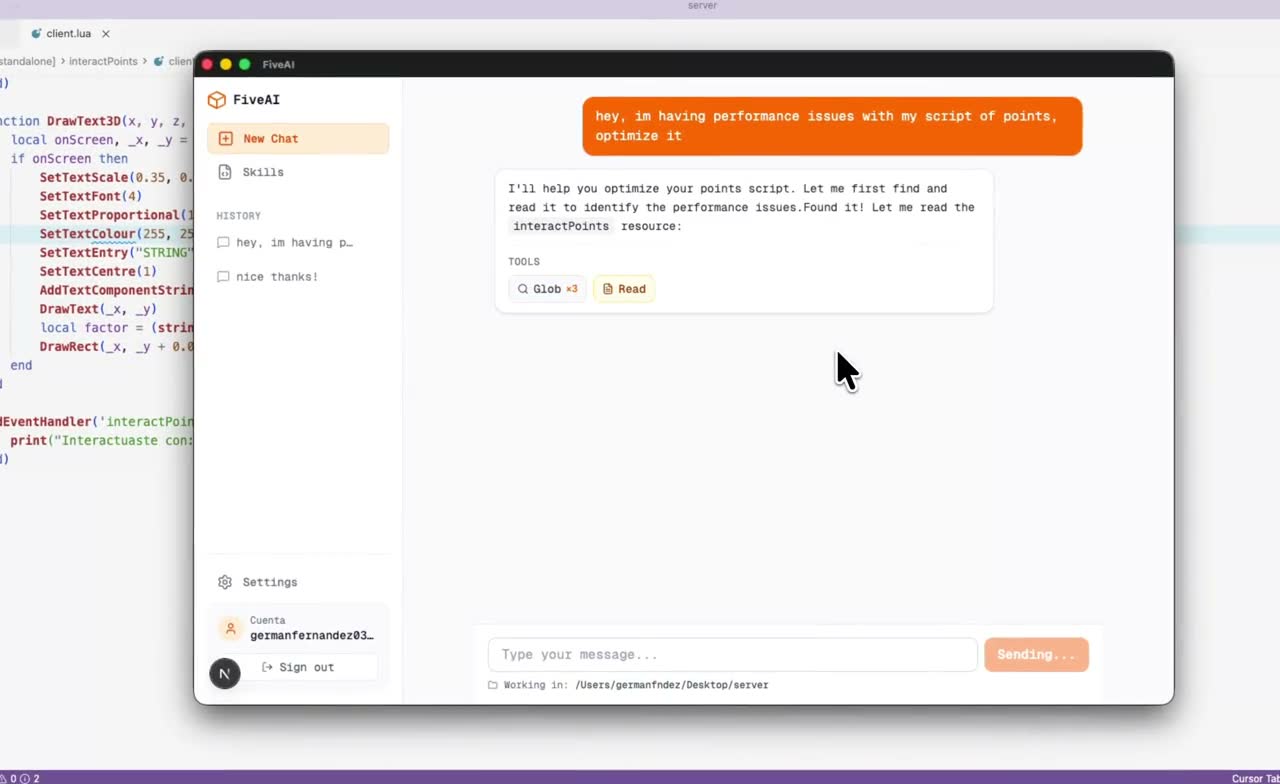Viewport: 1280px width, 784px height.
Task: Minimize FiveAI window with yellow button
Action: pyautogui.click(x=226, y=64)
